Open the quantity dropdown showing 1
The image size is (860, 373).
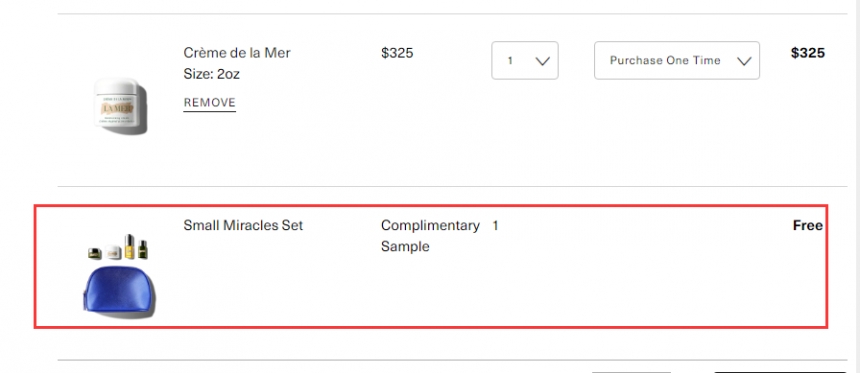[525, 60]
